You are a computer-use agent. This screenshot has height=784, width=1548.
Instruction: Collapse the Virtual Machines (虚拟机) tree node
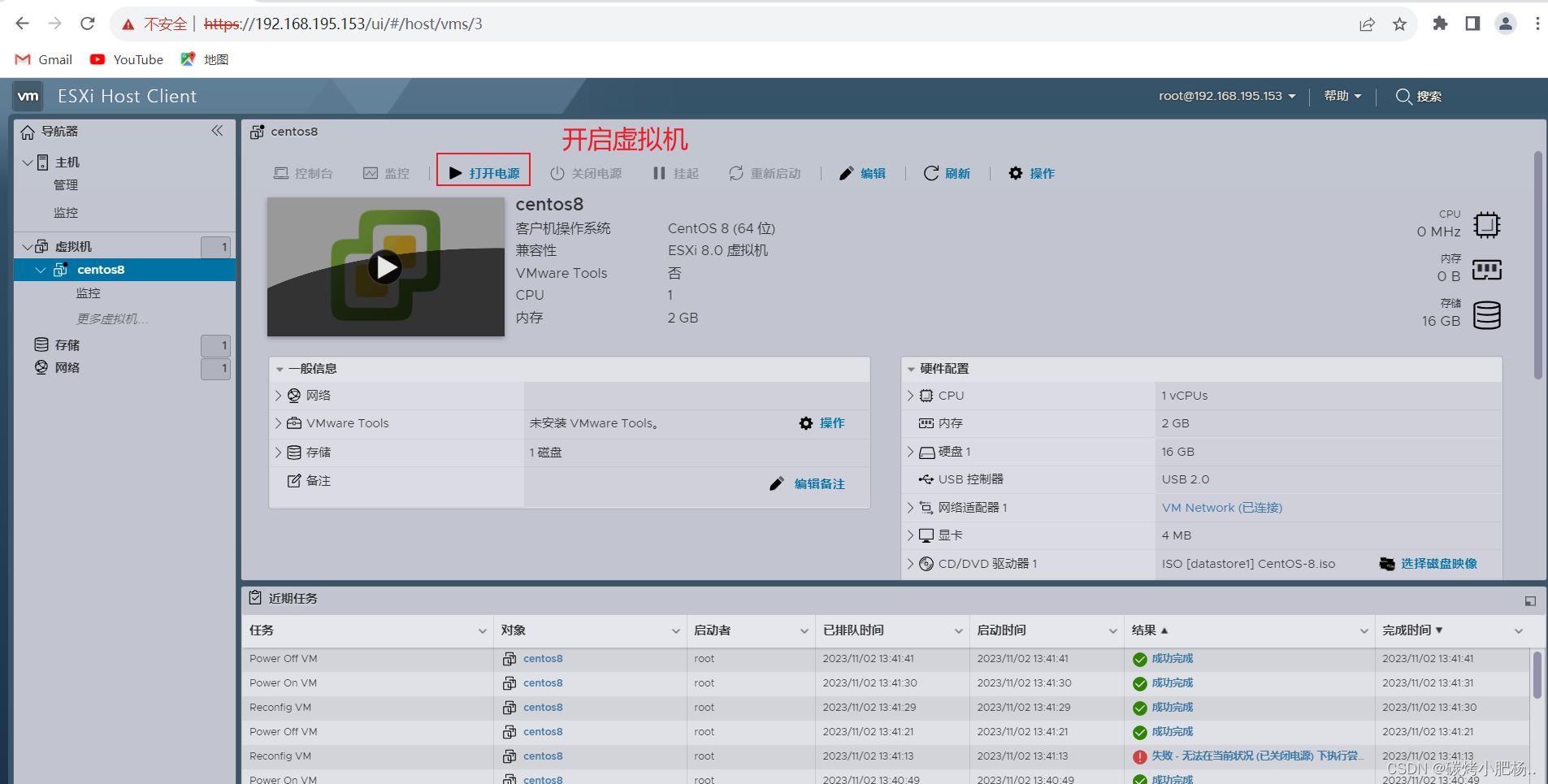[28, 247]
